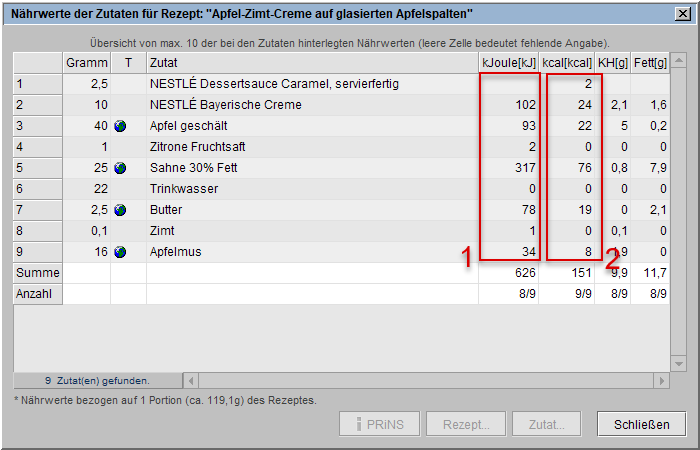Screen dimensions: 700x450
Task: Click the PRINS button
Action: click(379, 424)
